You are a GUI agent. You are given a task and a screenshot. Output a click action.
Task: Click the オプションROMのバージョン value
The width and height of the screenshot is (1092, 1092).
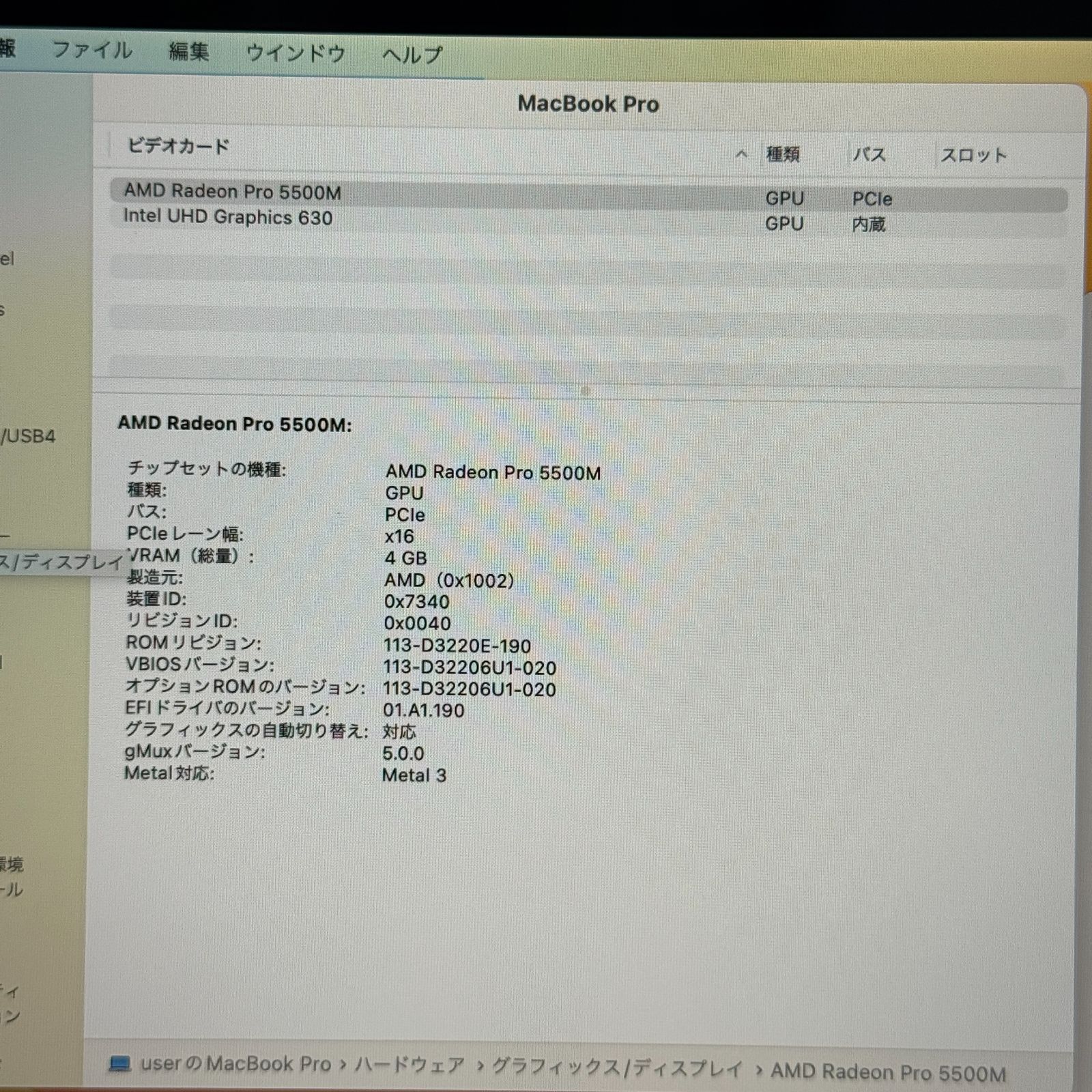(x=470, y=689)
